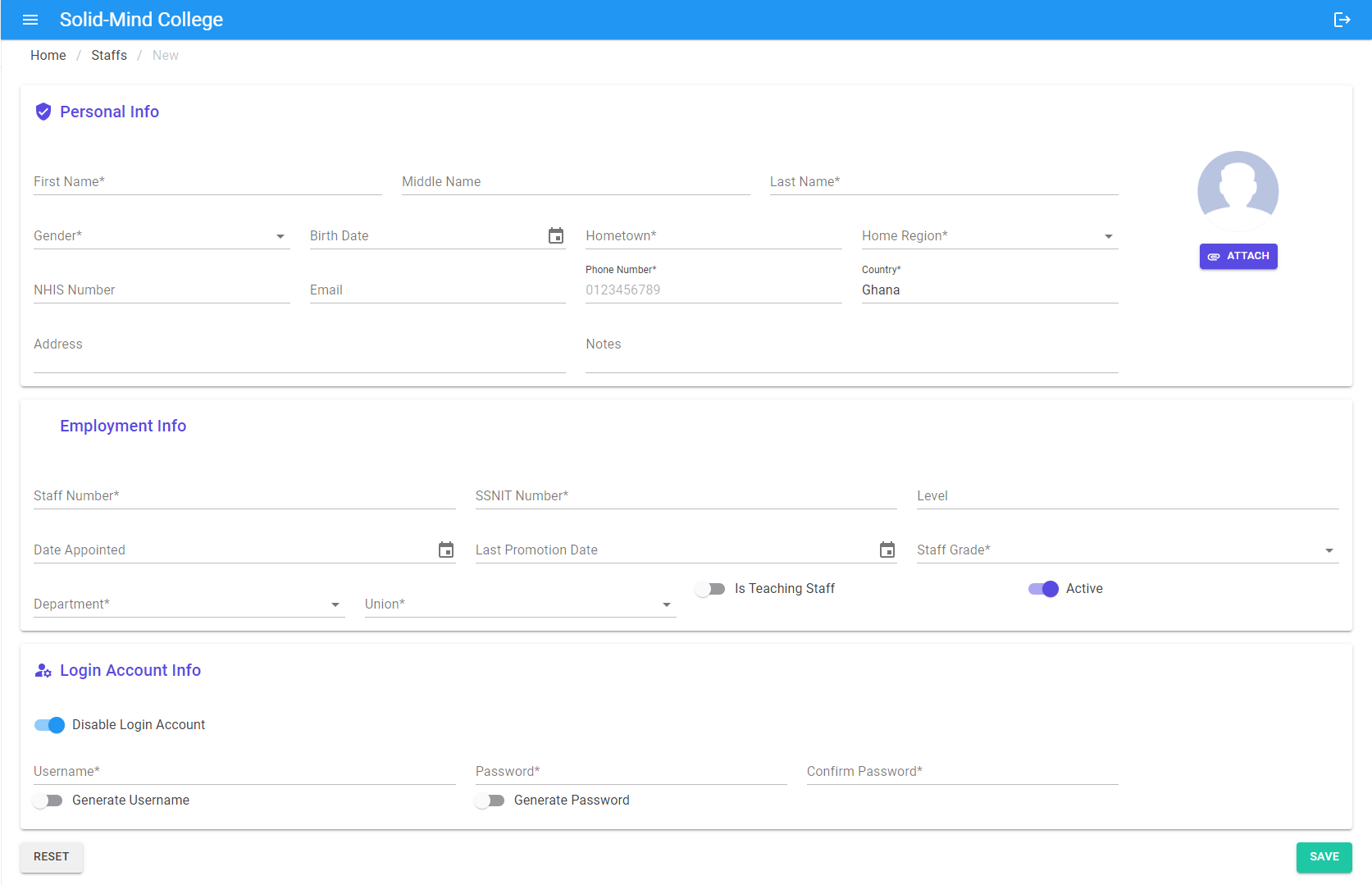The image size is (1372, 885).
Task: Click the logout icon in header
Action: coord(1342,20)
